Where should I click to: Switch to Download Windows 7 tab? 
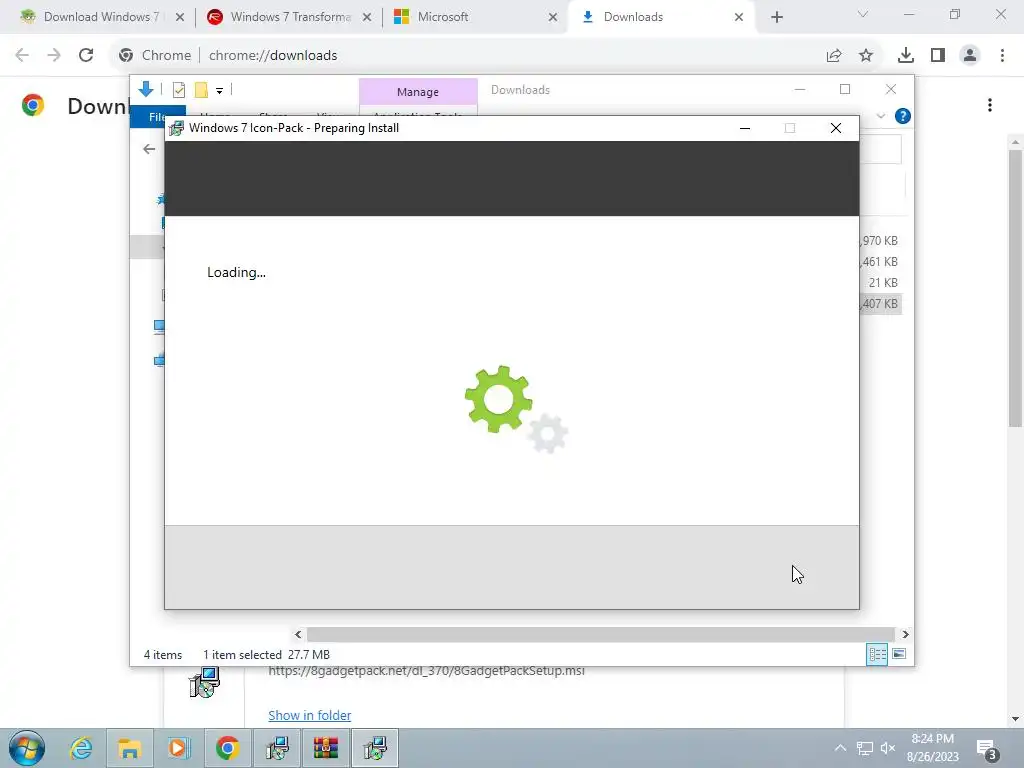click(x=102, y=17)
